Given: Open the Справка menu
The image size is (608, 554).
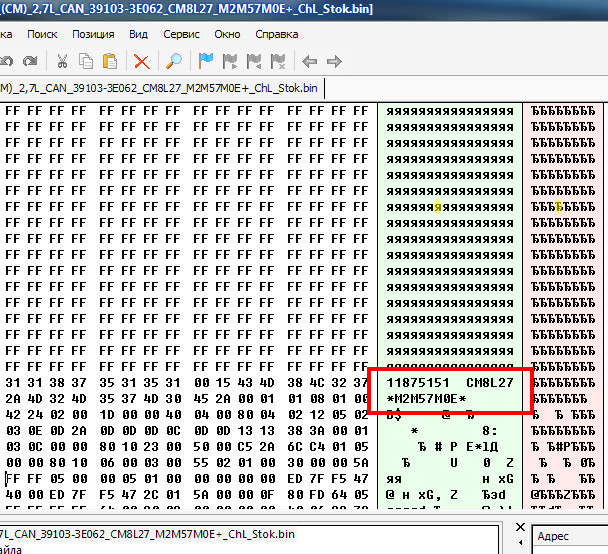Looking at the screenshot, I should tap(276, 34).
